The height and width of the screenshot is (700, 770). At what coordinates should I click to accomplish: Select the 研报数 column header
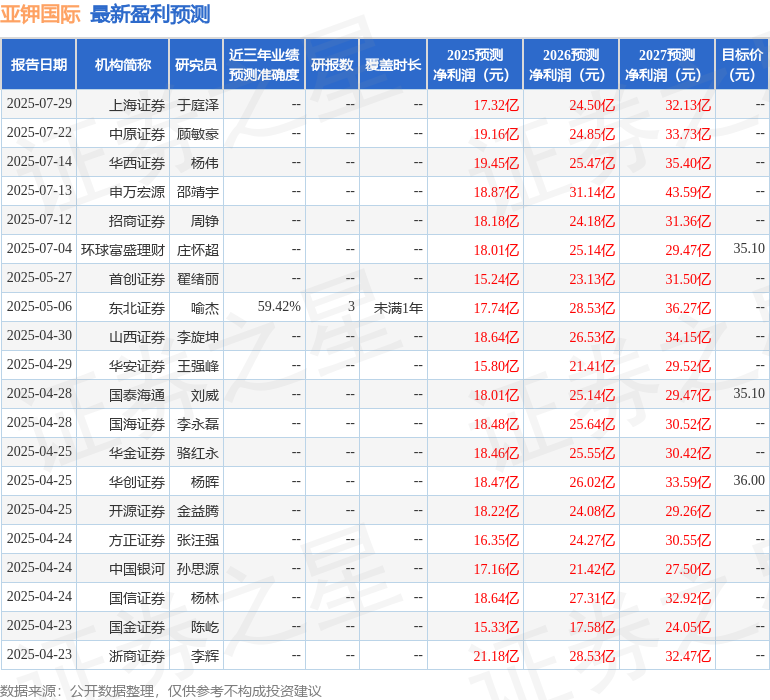click(332, 65)
